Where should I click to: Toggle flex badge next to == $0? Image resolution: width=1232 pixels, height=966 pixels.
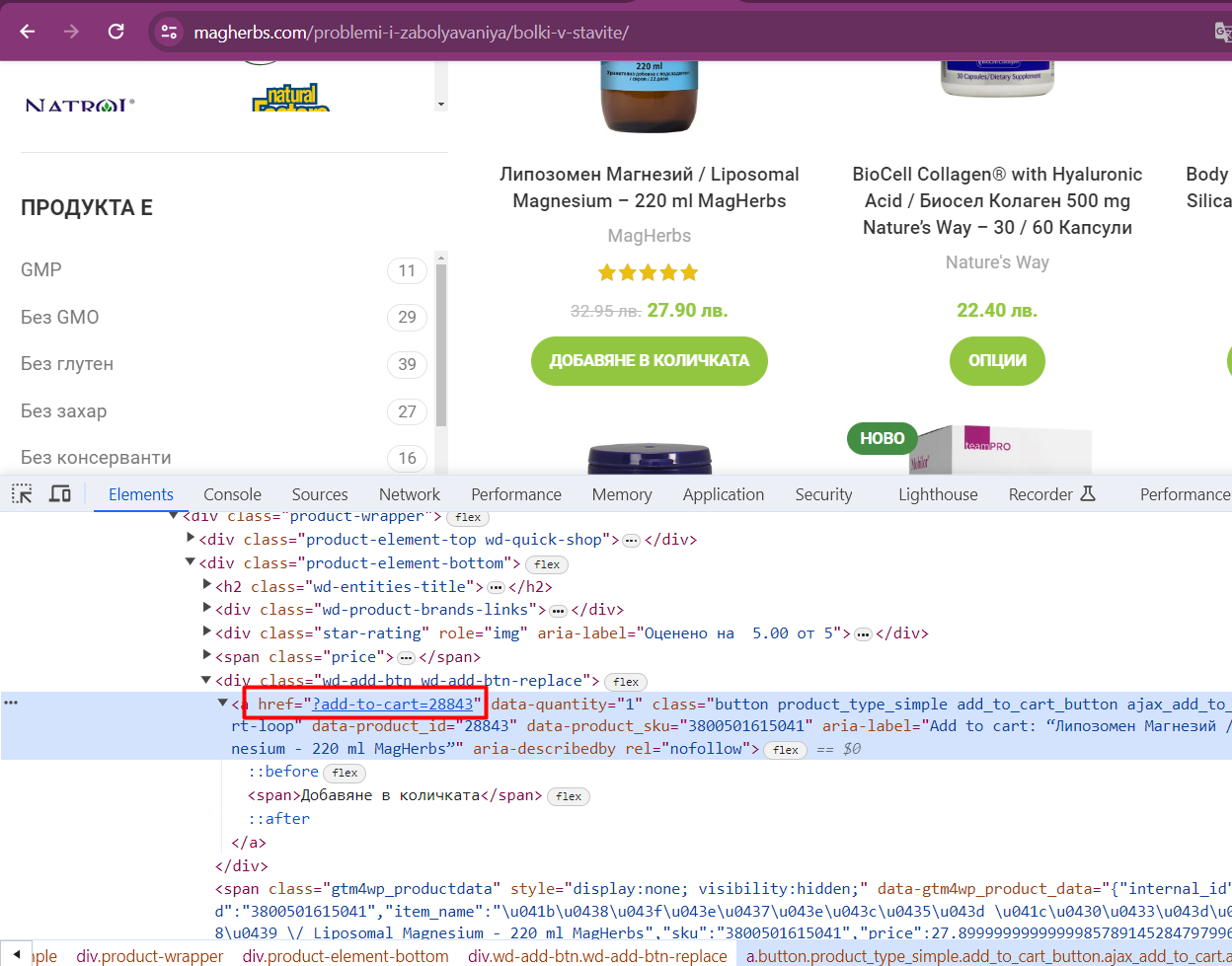[786, 751]
